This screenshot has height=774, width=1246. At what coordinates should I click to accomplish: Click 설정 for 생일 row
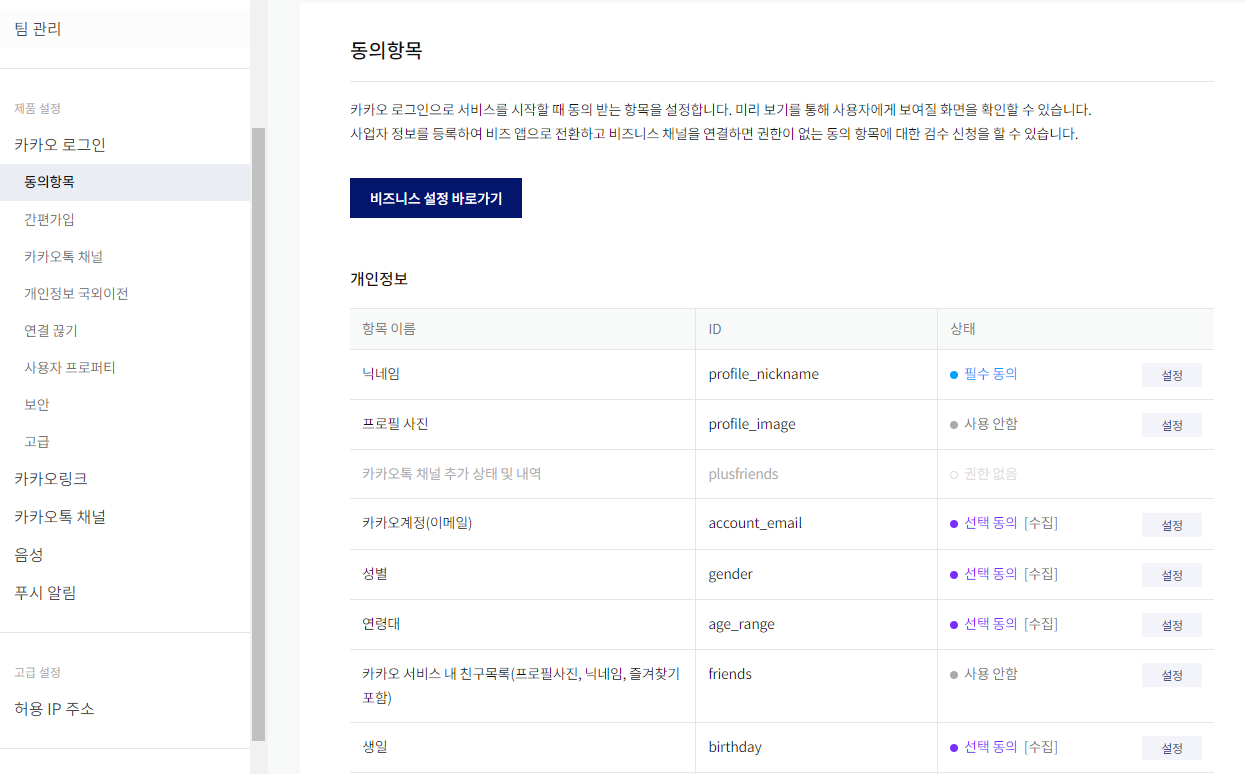point(1172,748)
